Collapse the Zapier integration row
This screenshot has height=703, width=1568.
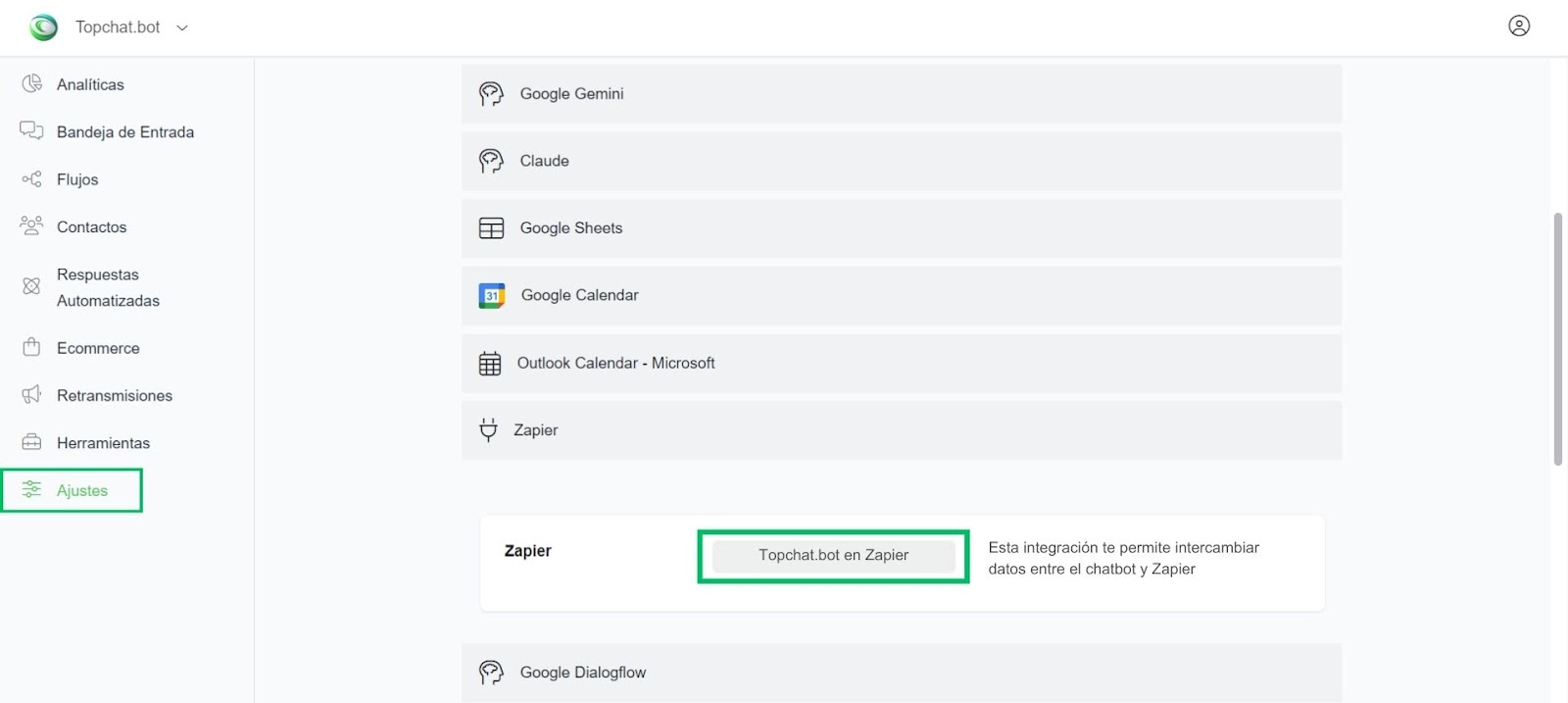(x=902, y=430)
